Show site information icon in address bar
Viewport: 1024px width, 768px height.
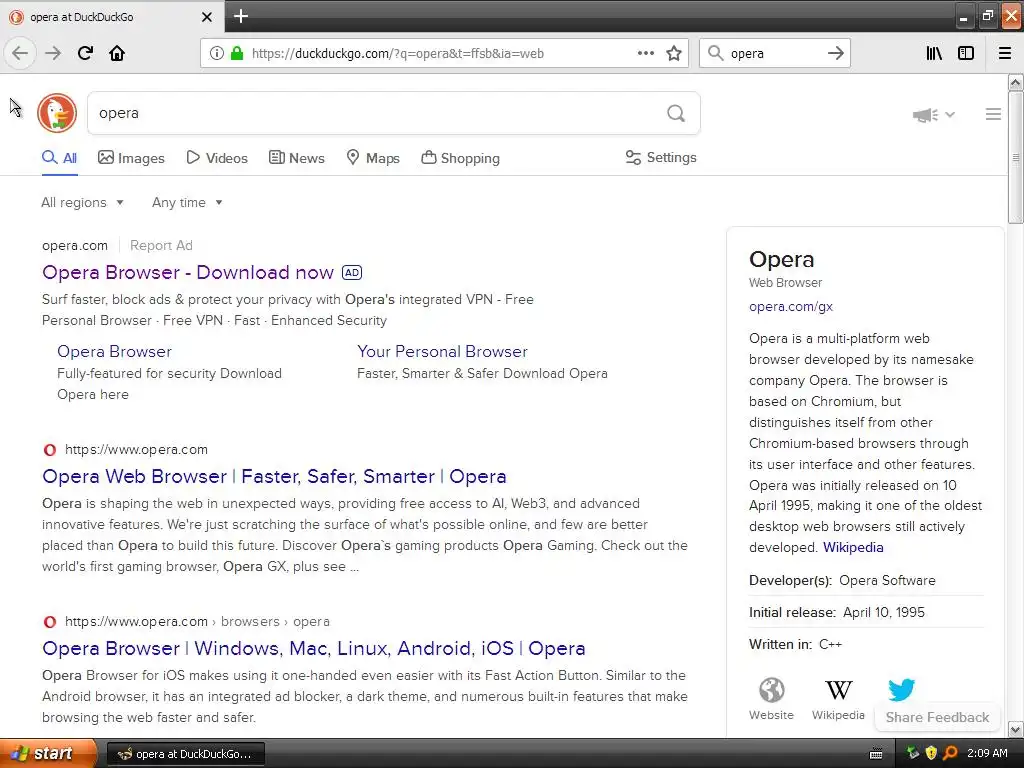coord(216,53)
